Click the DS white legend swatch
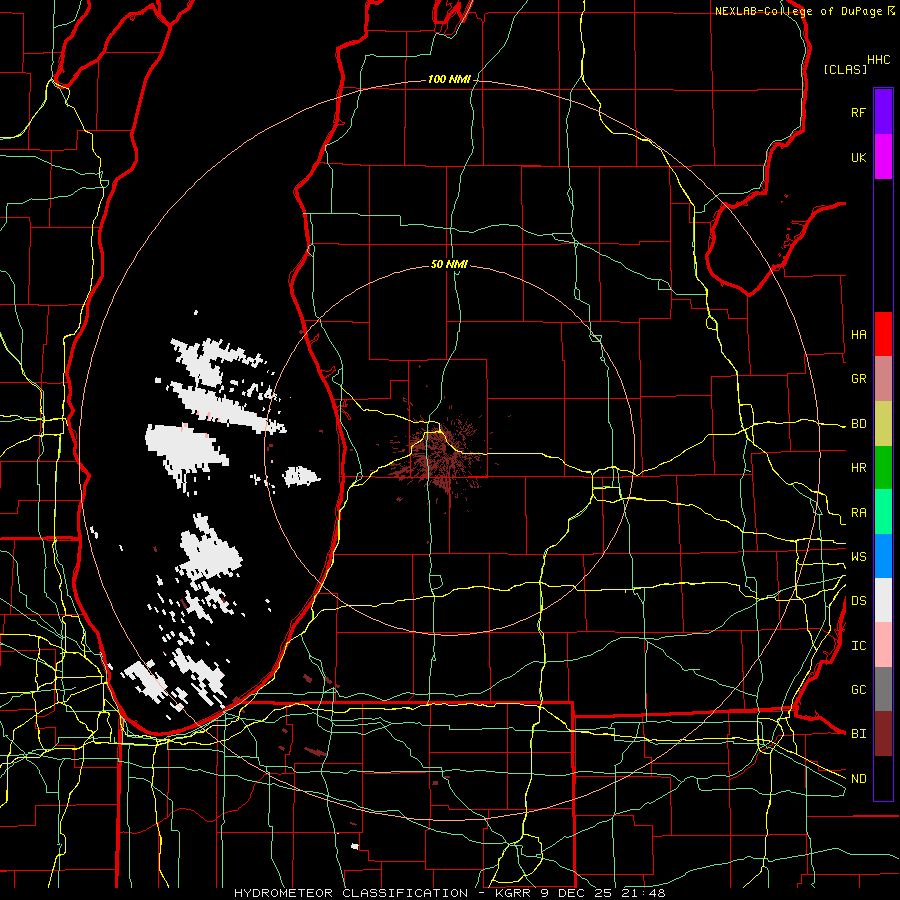Viewport: 900px width, 900px height. 883,600
